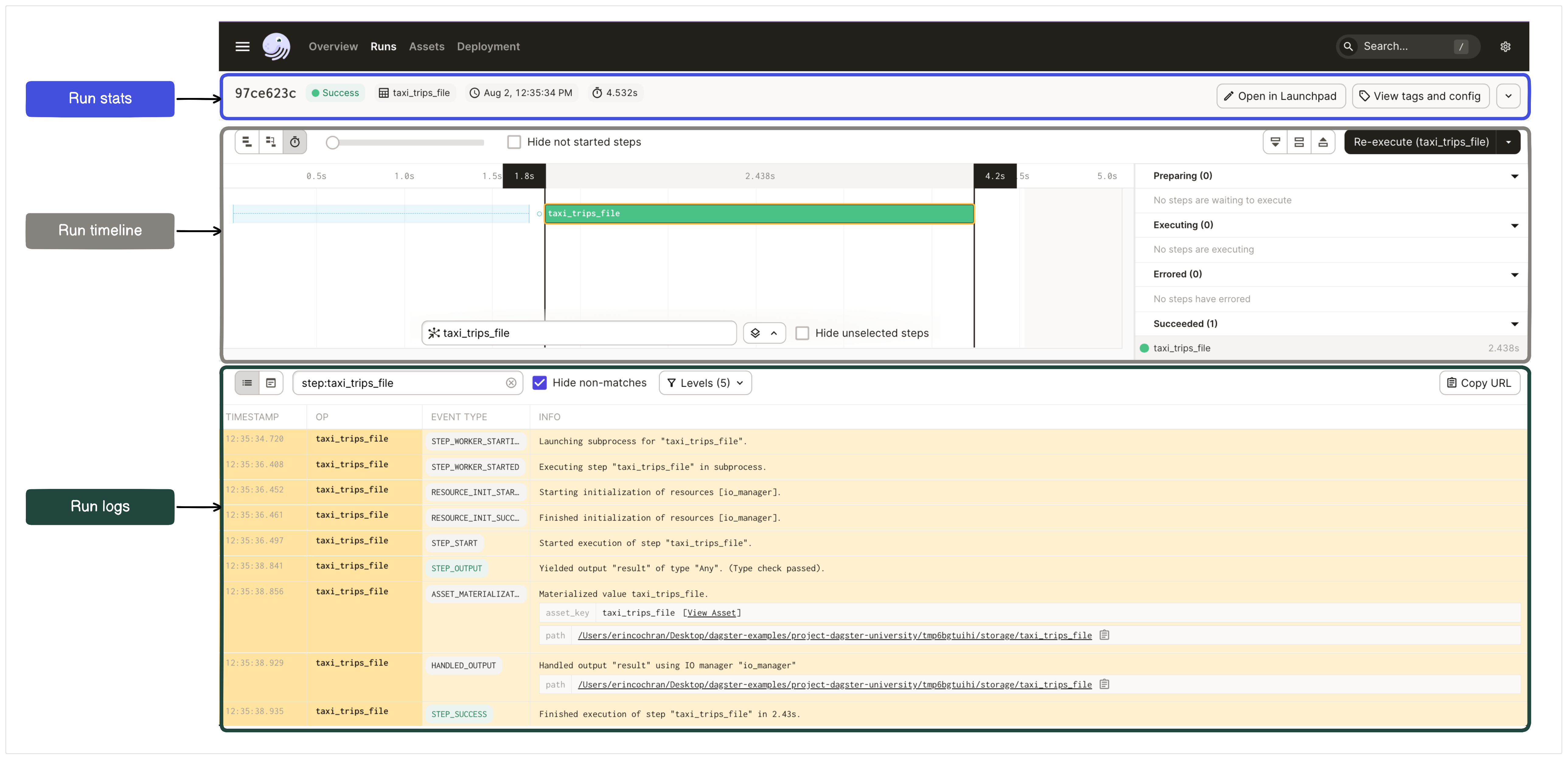The image size is (1568, 760).
Task: Click the STEP_SUCCESS event tag
Action: [458, 714]
